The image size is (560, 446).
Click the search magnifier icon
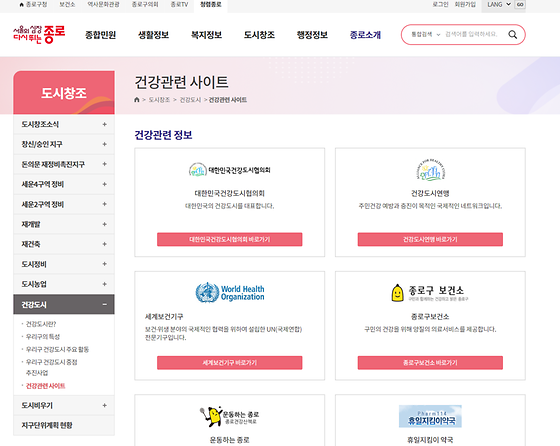(512, 35)
